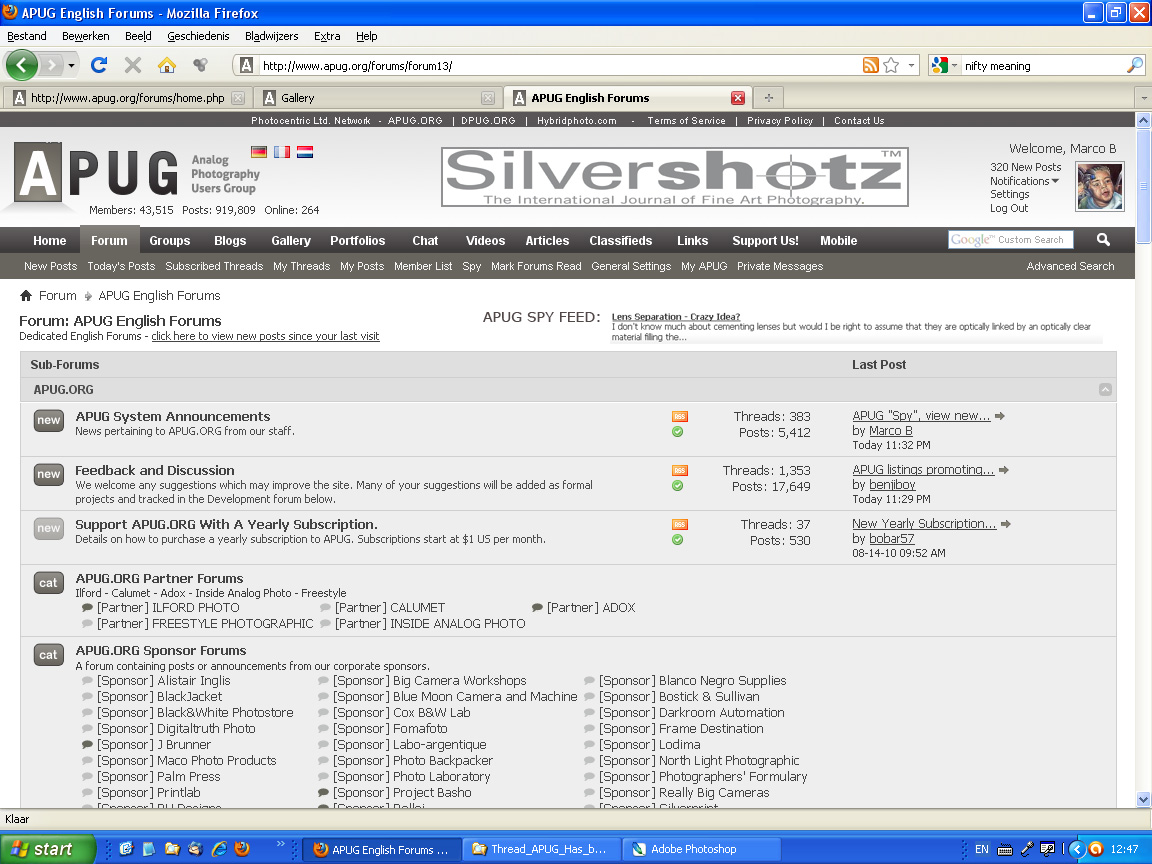Run search with magnifier in Firefox search box
The height and width of the screenshot is (864, 1152).
(x=1134, y=65)
